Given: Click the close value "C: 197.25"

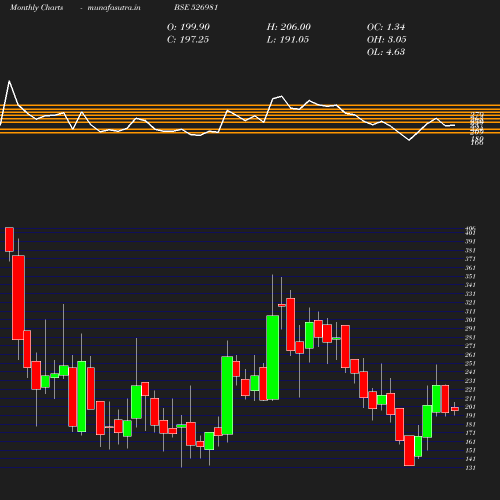Looking at the screenshot, I should pyautogui.click(x=188, y=40).
